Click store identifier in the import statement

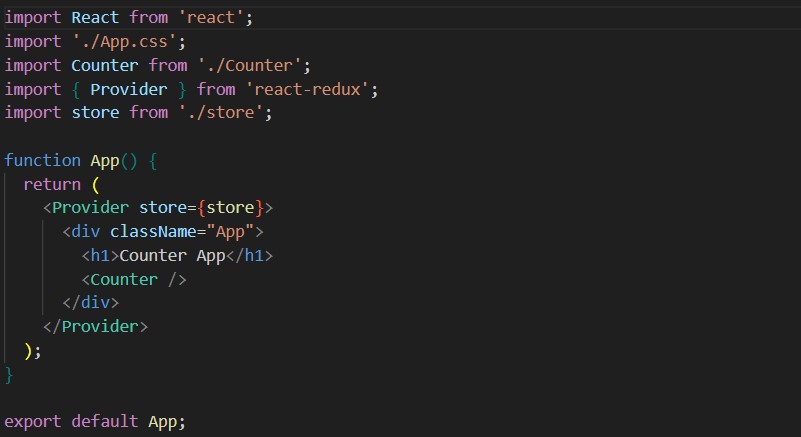(x=95, y=112)
